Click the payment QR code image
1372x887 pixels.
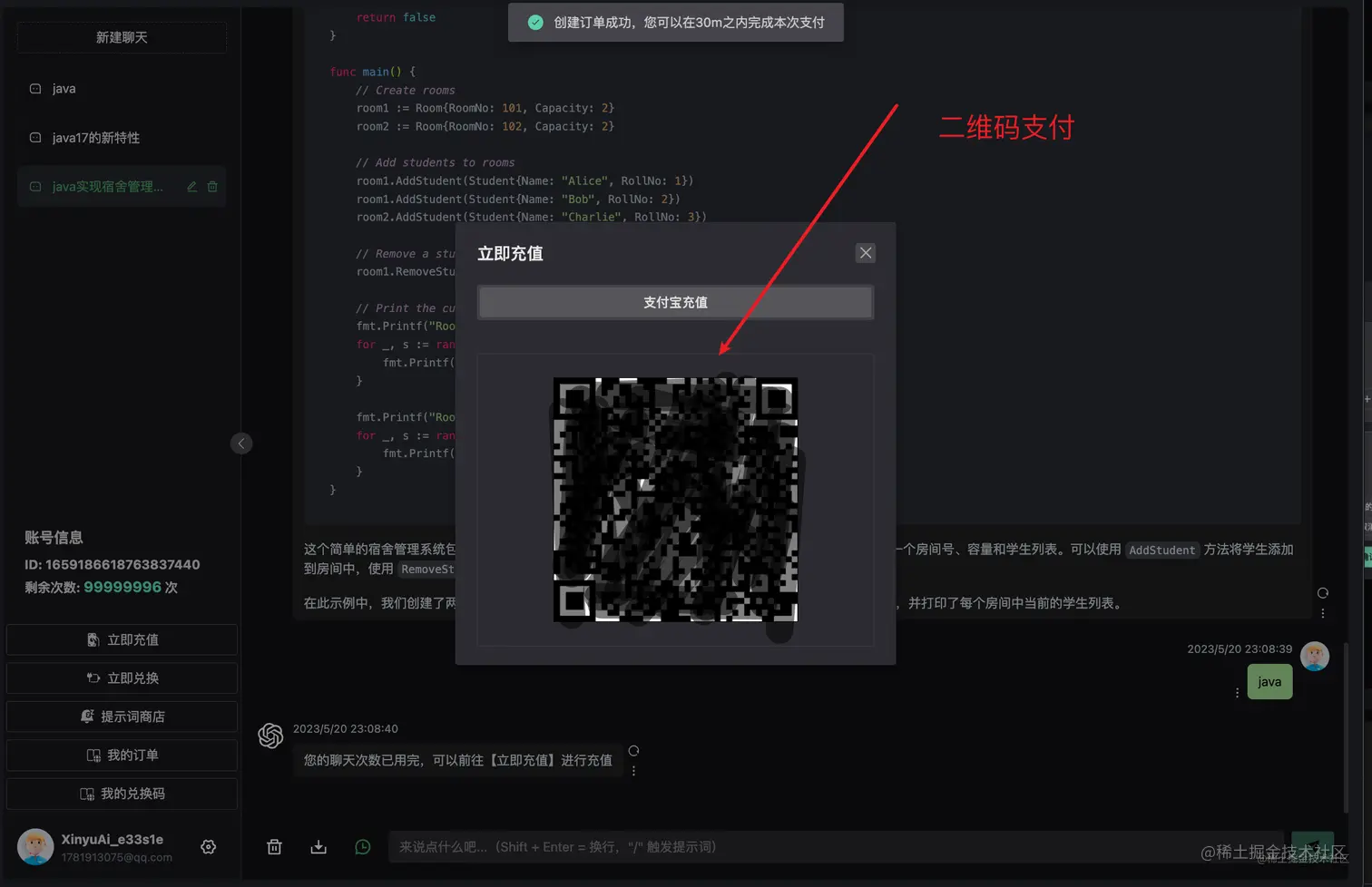pos(675,500)
